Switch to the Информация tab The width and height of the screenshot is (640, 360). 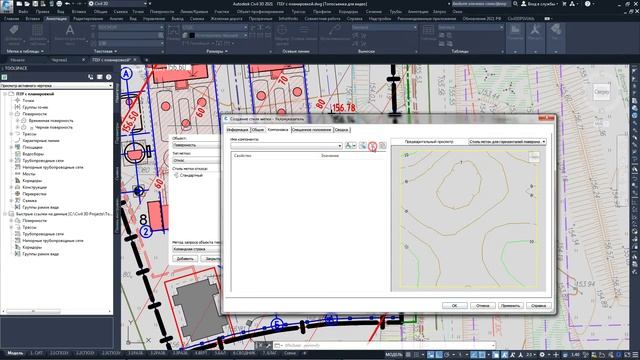coord(238,130)
